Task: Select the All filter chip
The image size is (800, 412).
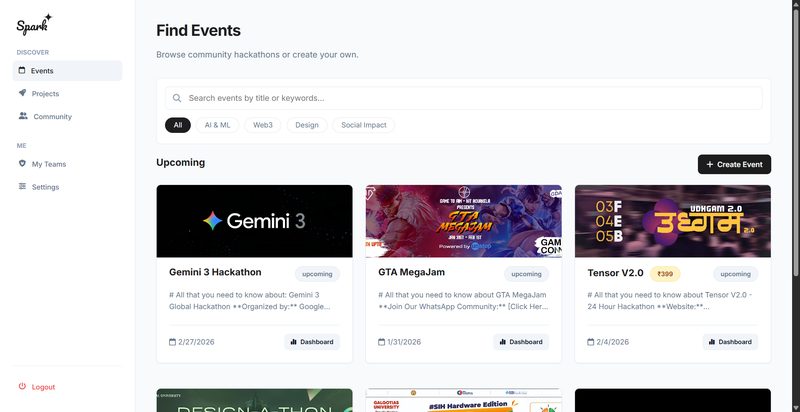Action: (178, 125)
